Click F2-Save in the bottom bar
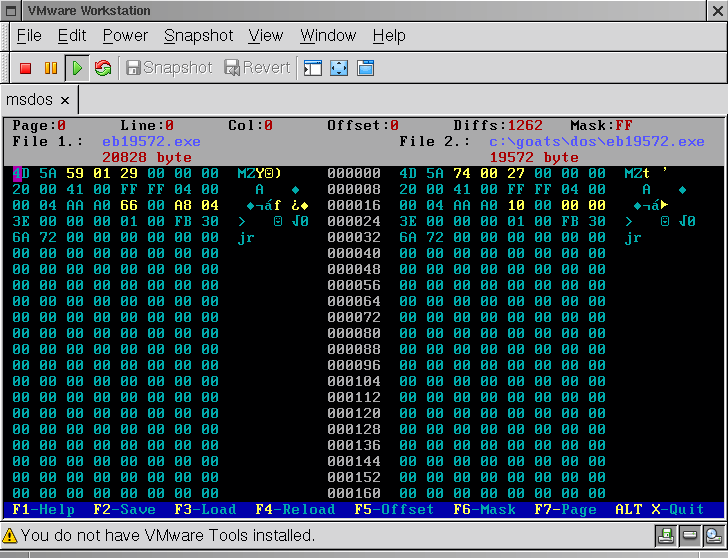The image size is (728, 558). click(124, 510)
